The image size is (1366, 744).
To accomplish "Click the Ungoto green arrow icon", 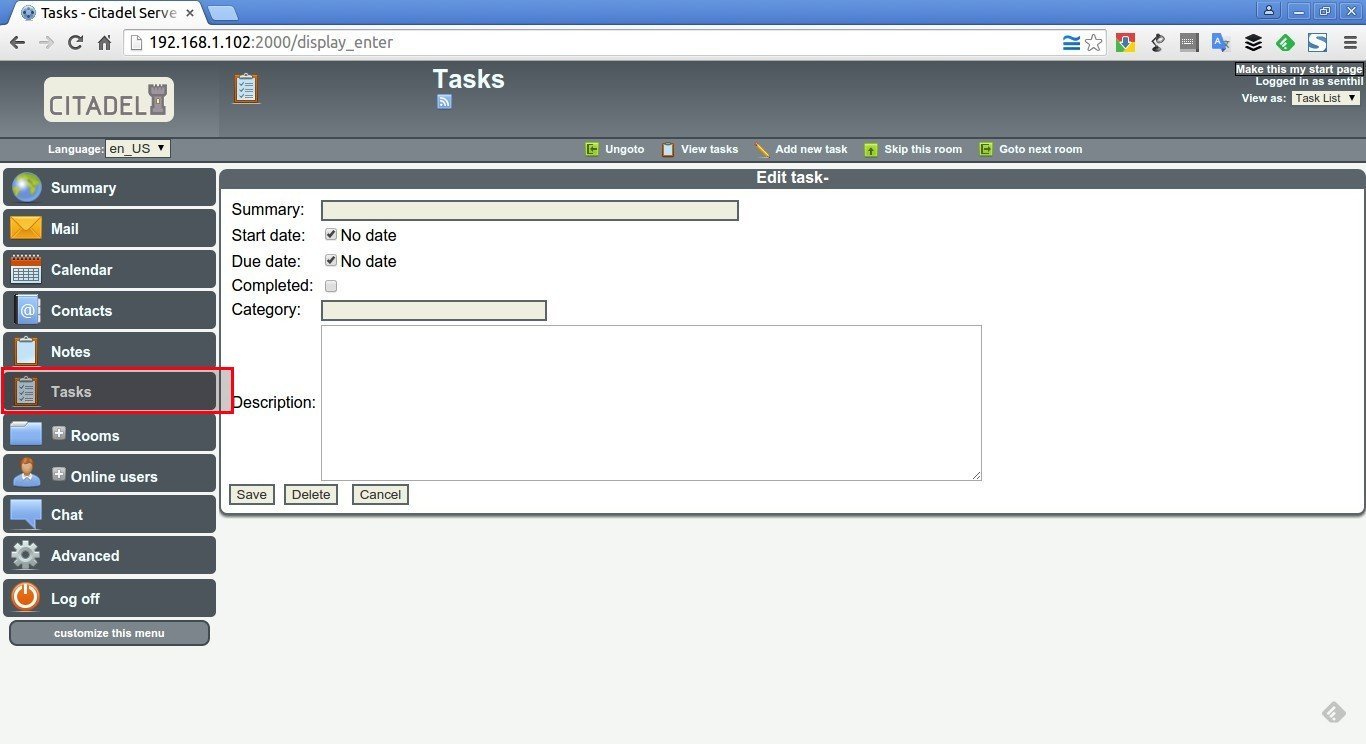I will click(591, 149).
